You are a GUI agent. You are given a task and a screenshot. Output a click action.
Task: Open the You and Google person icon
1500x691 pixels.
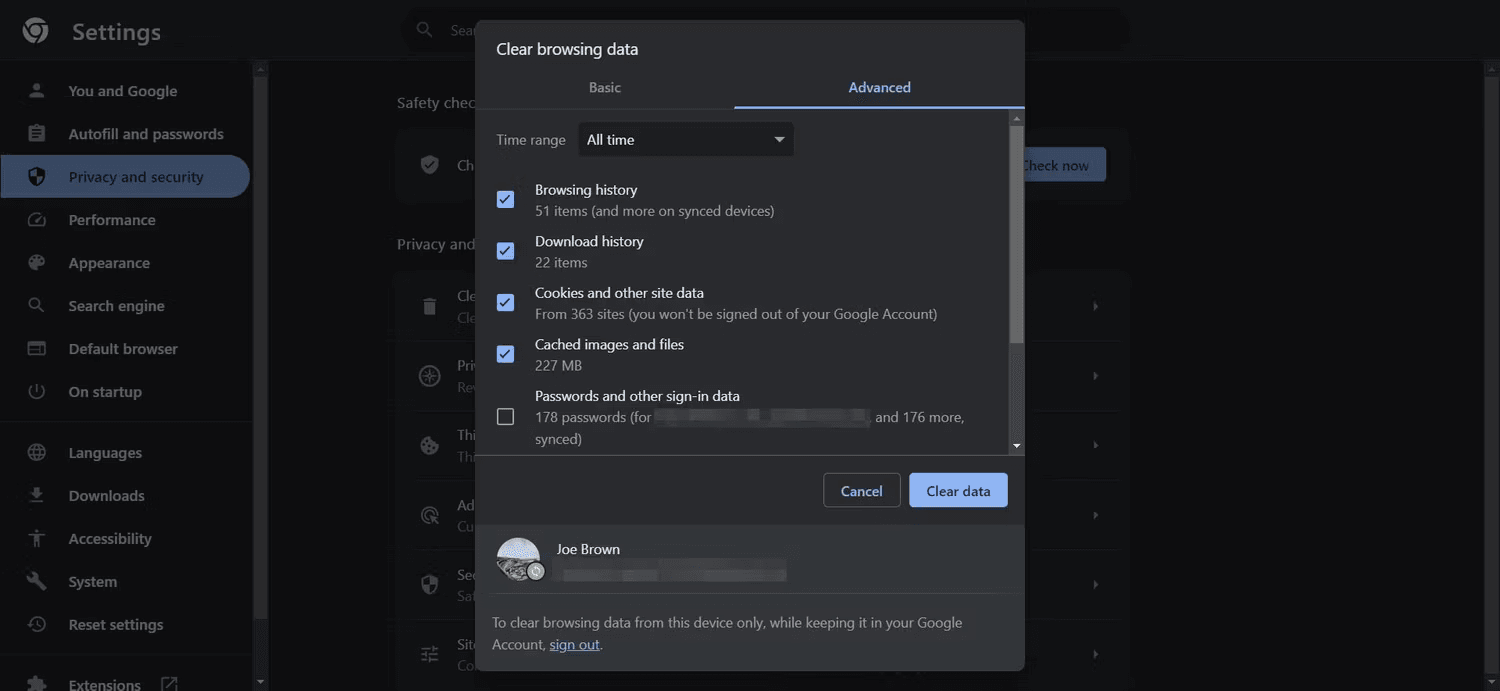(37, 91)
